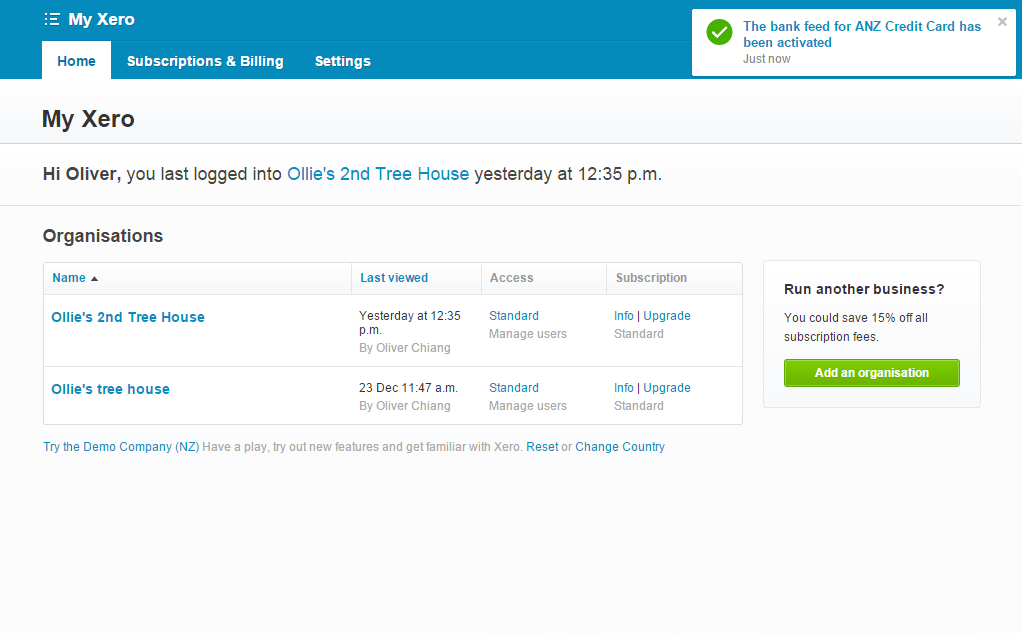1022x633 pixels.
Task: Open Subscriptions & Billing tab
Action: (x=205, y=61)
